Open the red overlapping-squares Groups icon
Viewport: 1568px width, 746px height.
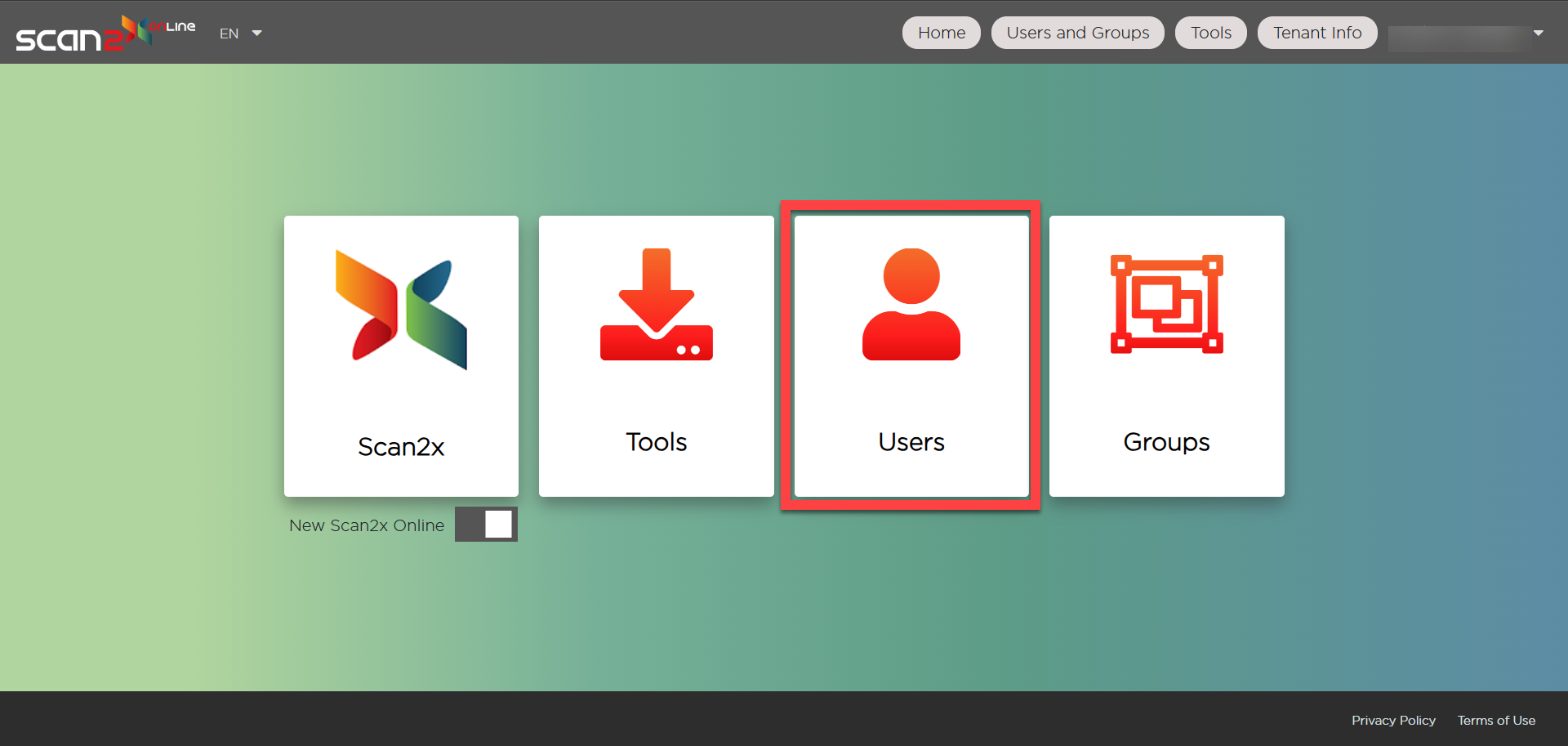pos(1166,304)
